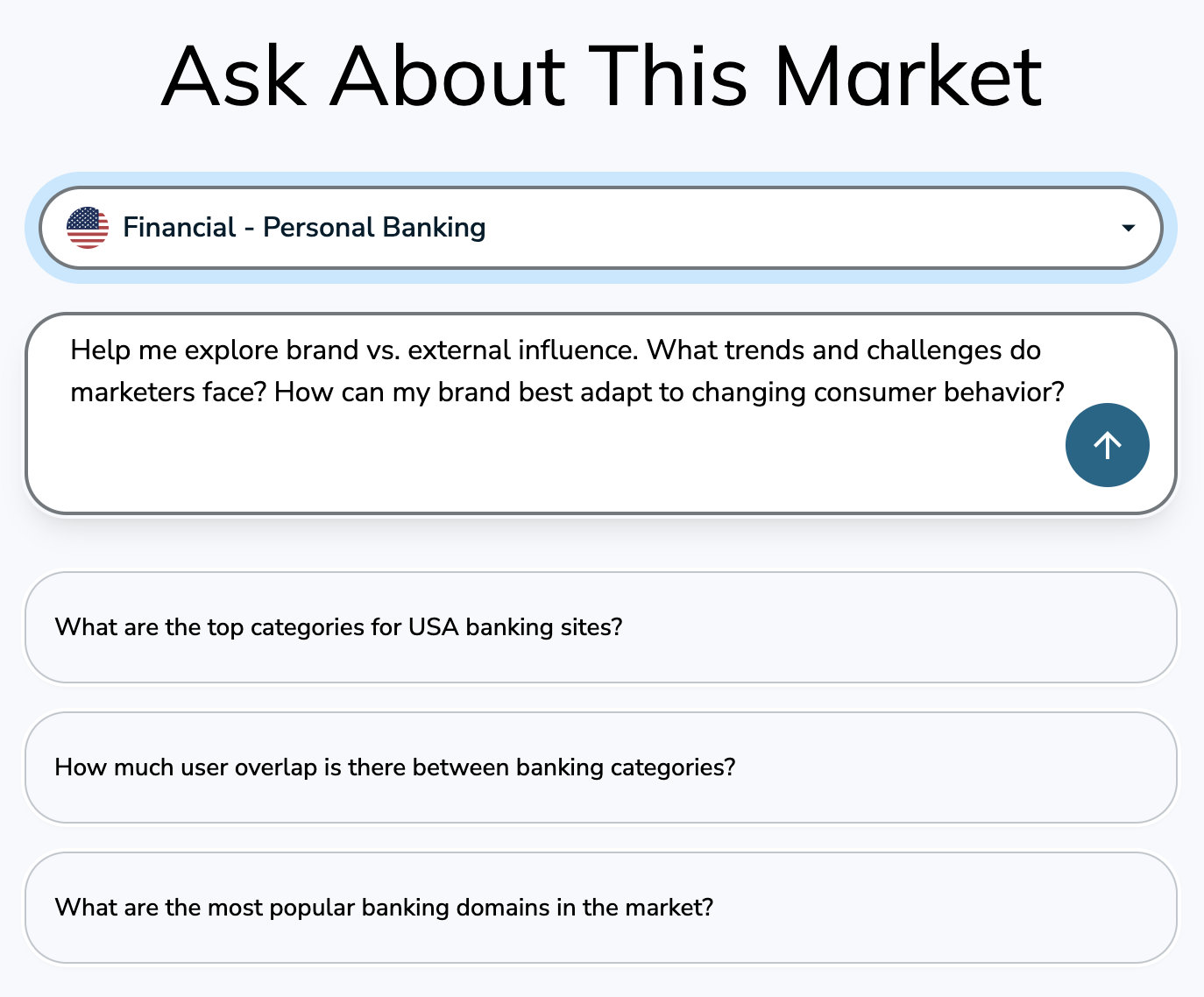The image size is (1204, 997).
Task: Click 'banking categories?' in the second suggestion
Action: (x=626, y=767)
